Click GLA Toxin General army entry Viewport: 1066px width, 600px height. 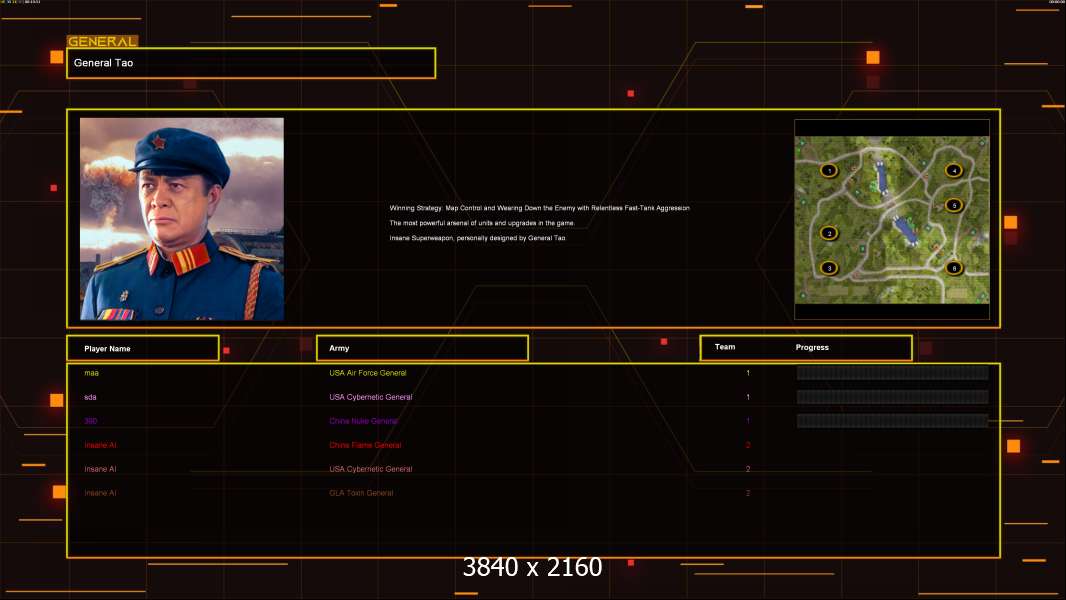(x=361, y=493)
